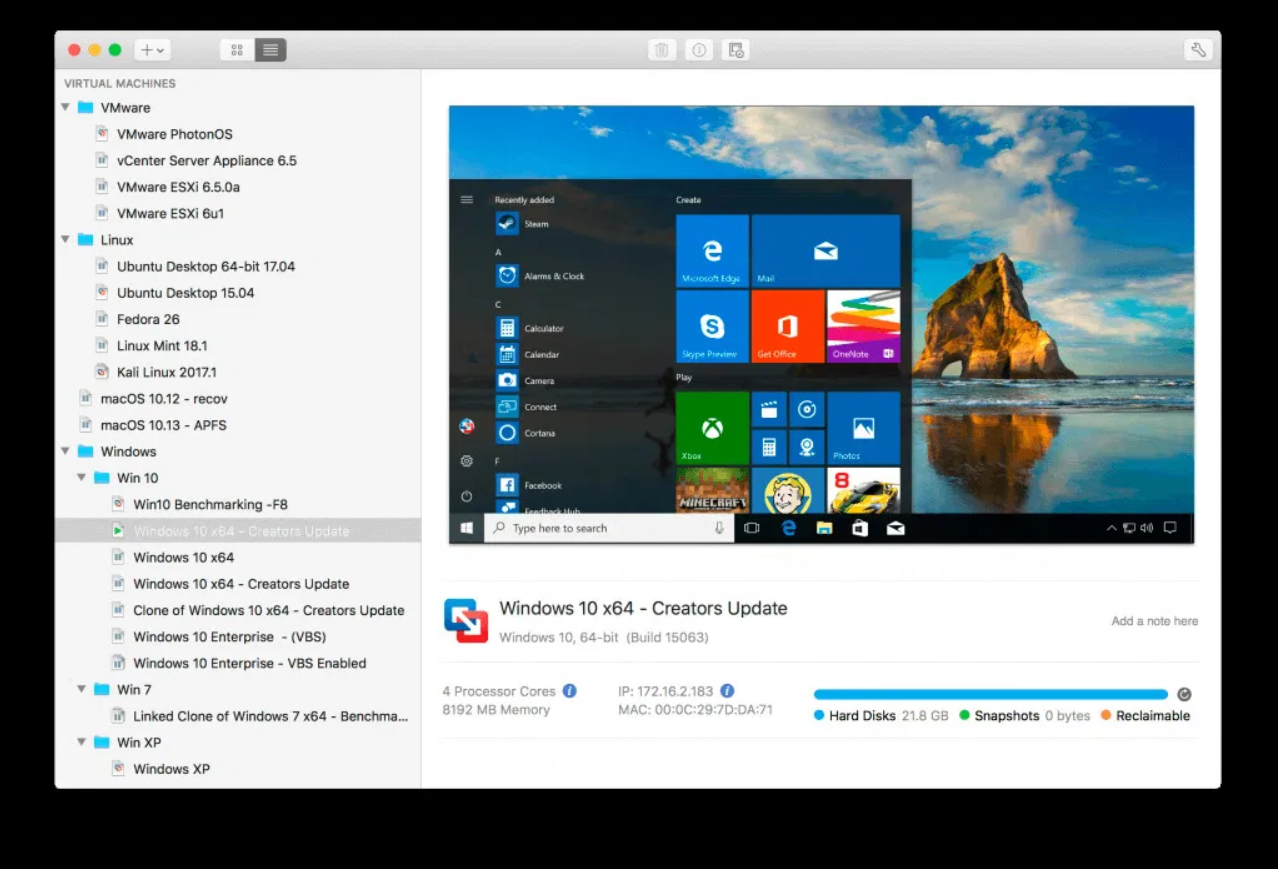
Task: Open the + add virtual machine dropdown
Action: point(152,49)
